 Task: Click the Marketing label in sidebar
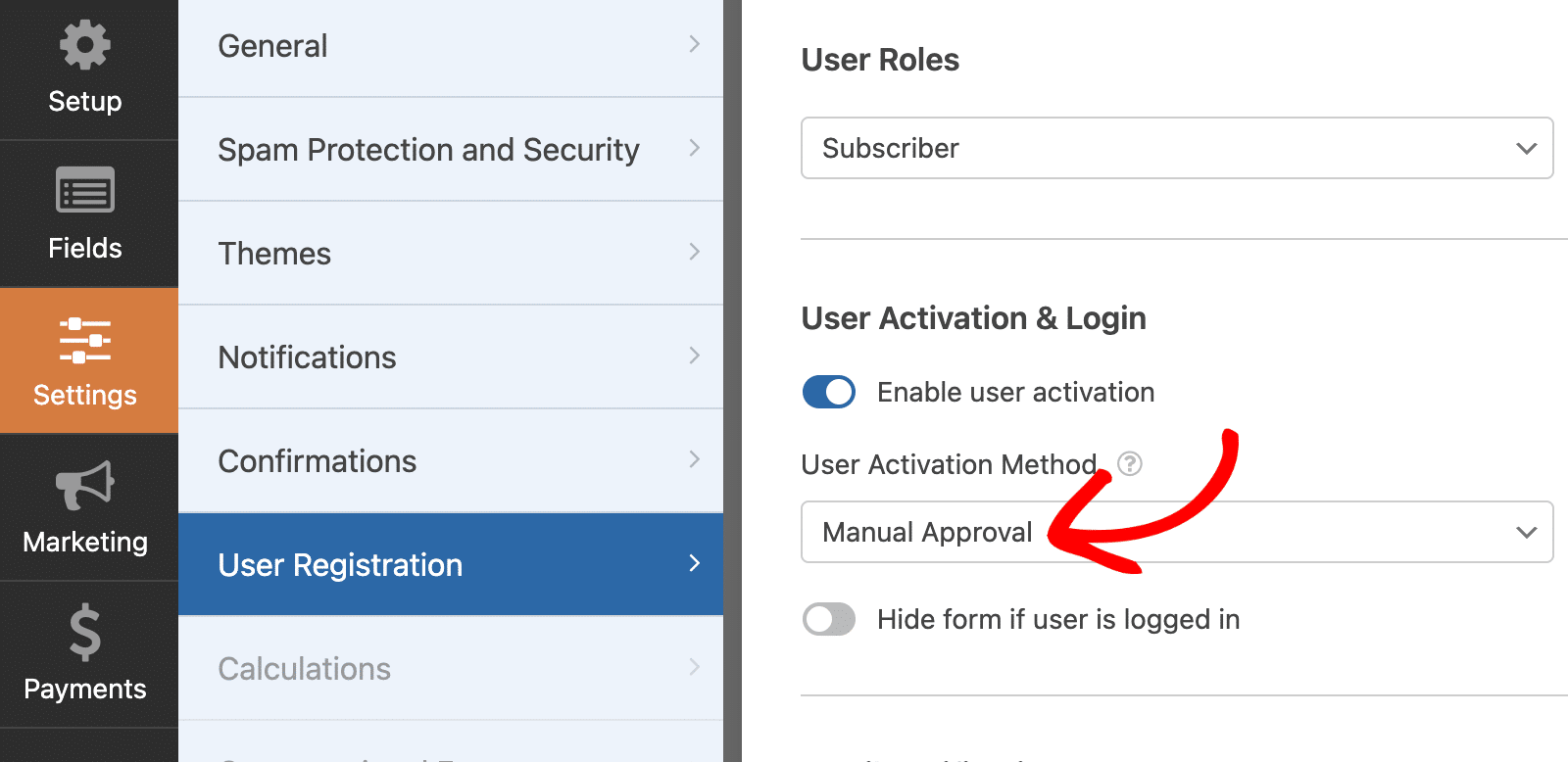(85, 542)
